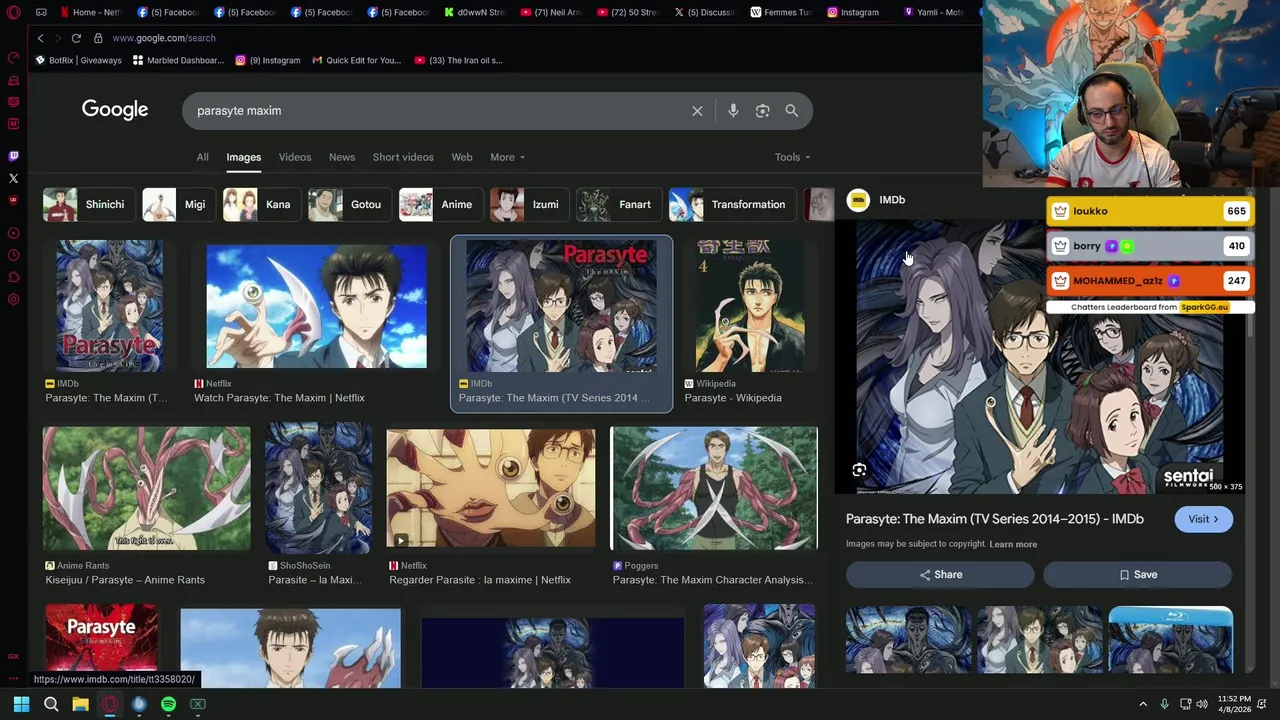Open sidebar settings gear icon
The width and height of the screenshot is (1280, 720).
pyautogui.click(x=13, y=299)
